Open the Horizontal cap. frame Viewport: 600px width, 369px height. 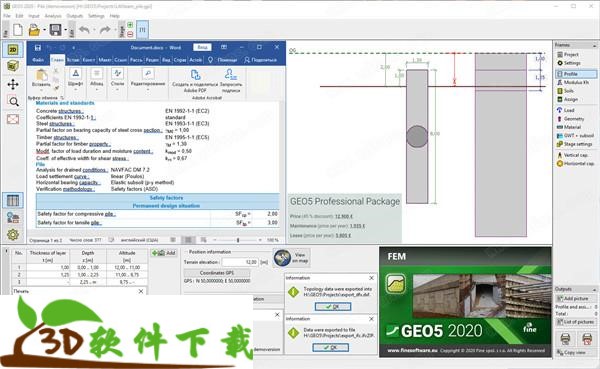point(576,163)
